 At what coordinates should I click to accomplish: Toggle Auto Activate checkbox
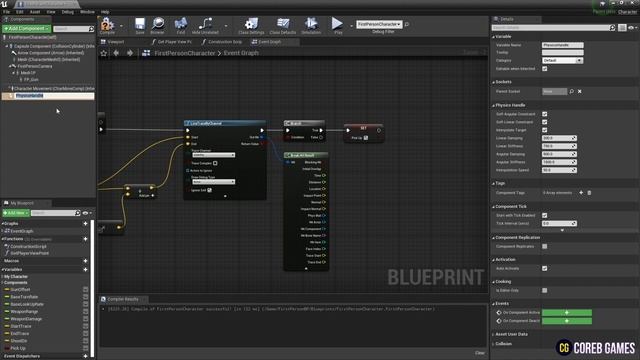click(544, 268)
